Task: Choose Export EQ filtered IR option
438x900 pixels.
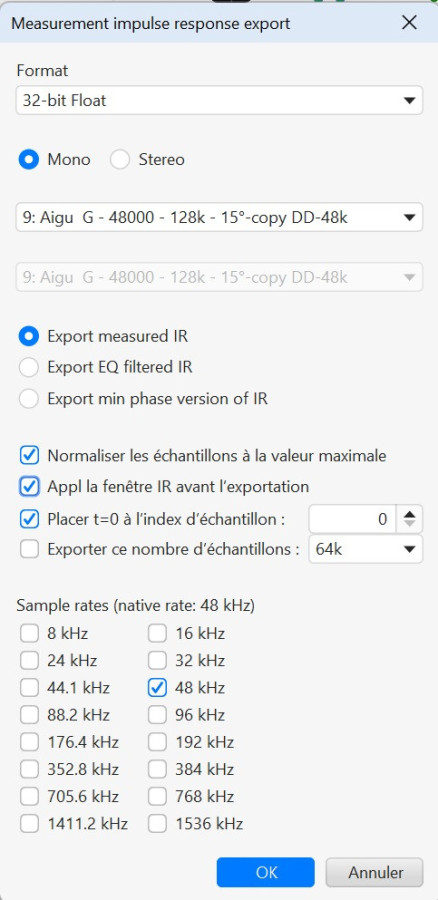Action: click(x=29, y=367)
